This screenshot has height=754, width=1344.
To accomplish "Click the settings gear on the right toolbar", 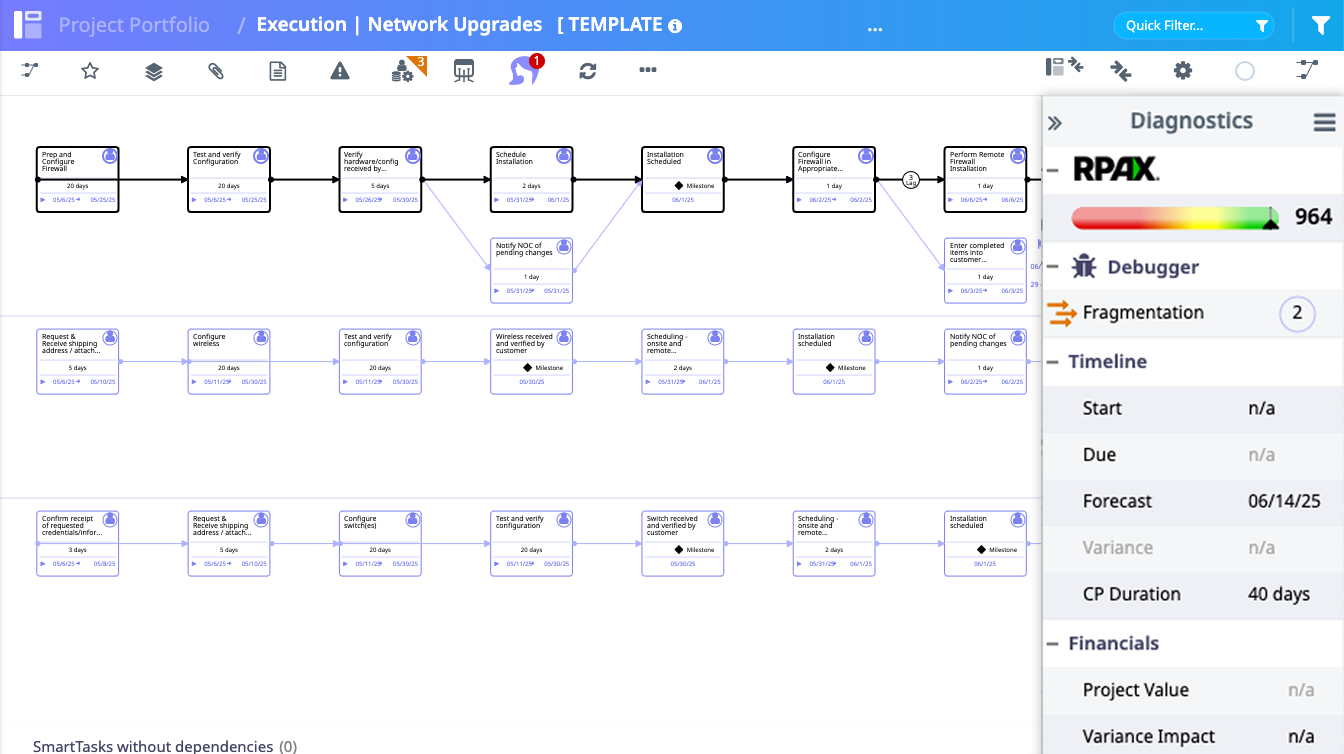I will 1182,70.
